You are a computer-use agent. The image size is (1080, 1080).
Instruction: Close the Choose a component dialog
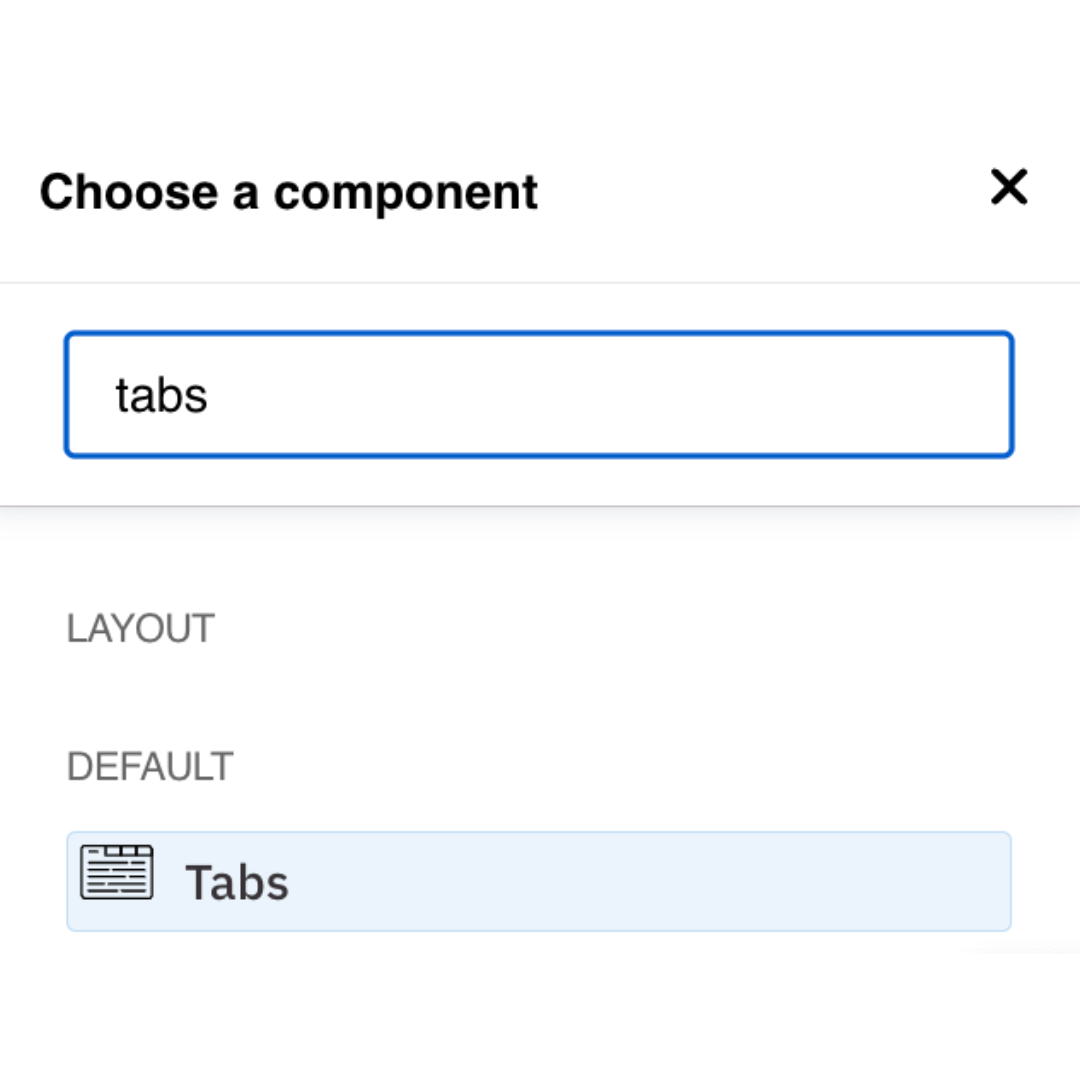point(1008,187)
